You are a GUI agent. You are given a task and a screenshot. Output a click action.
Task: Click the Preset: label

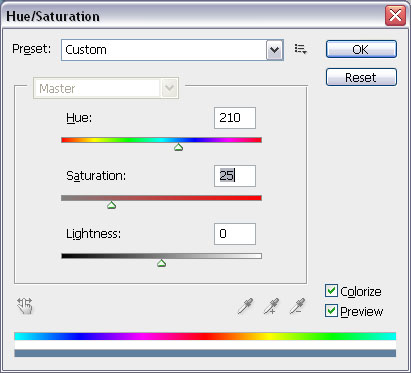(31, 49)
